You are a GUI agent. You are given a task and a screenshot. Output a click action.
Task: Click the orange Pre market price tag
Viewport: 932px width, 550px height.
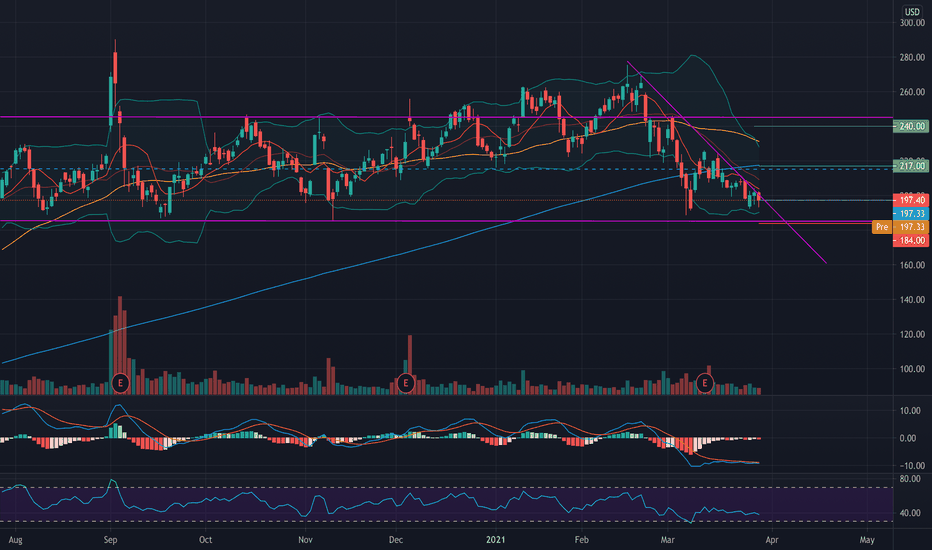click(x=882, y=227)
